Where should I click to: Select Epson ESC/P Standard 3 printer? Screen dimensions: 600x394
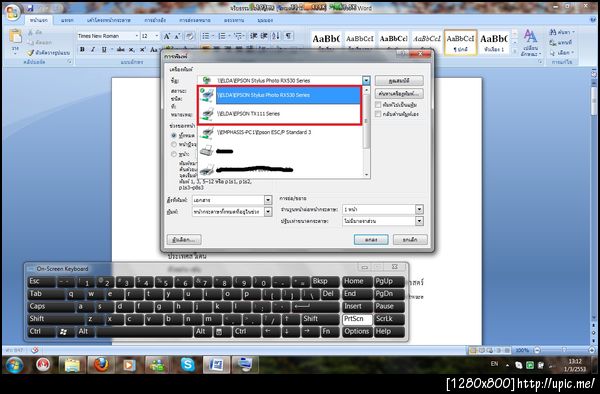click(x=280, y=132)
